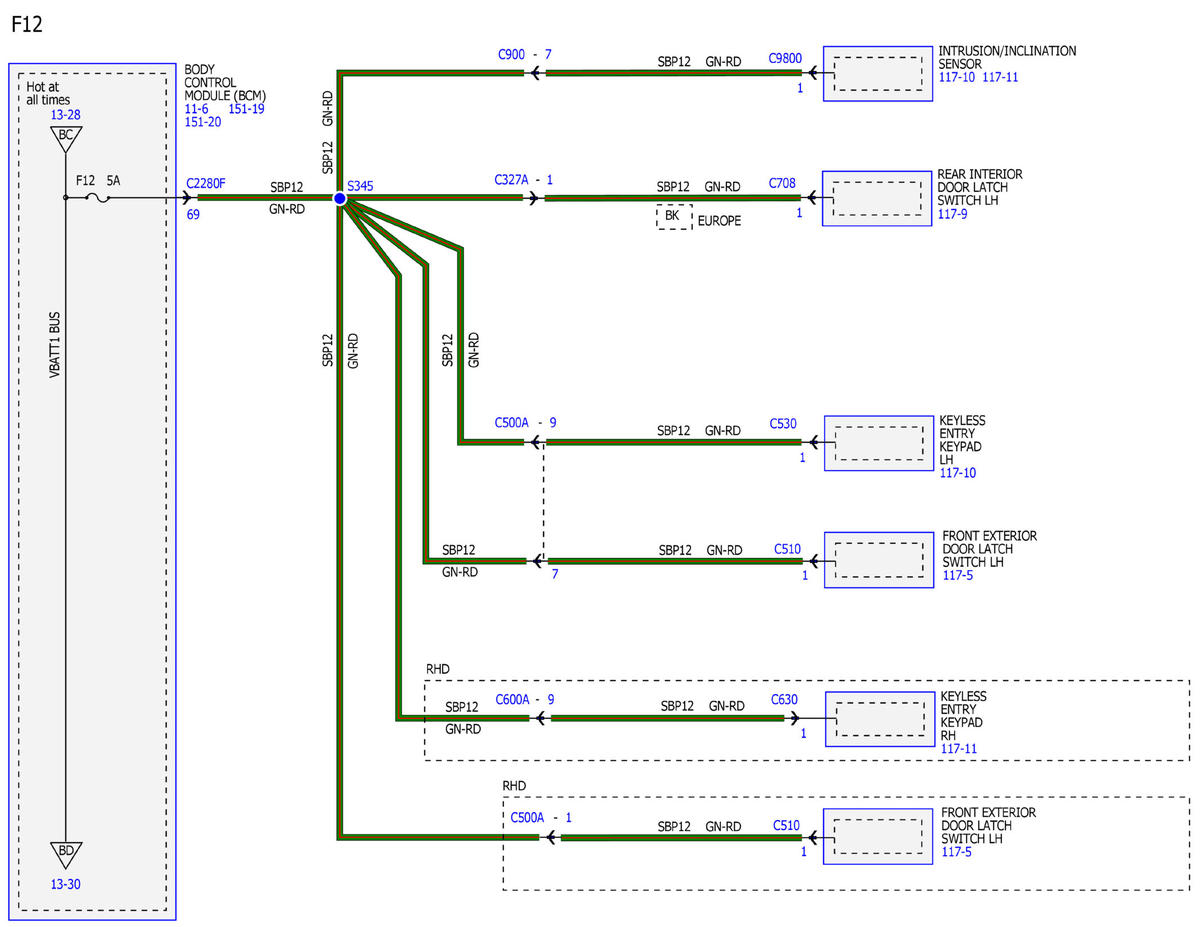1200x927 pixels.
Task: Select the Keyless Entry Keypad RH component box
Action: [877, 719]
